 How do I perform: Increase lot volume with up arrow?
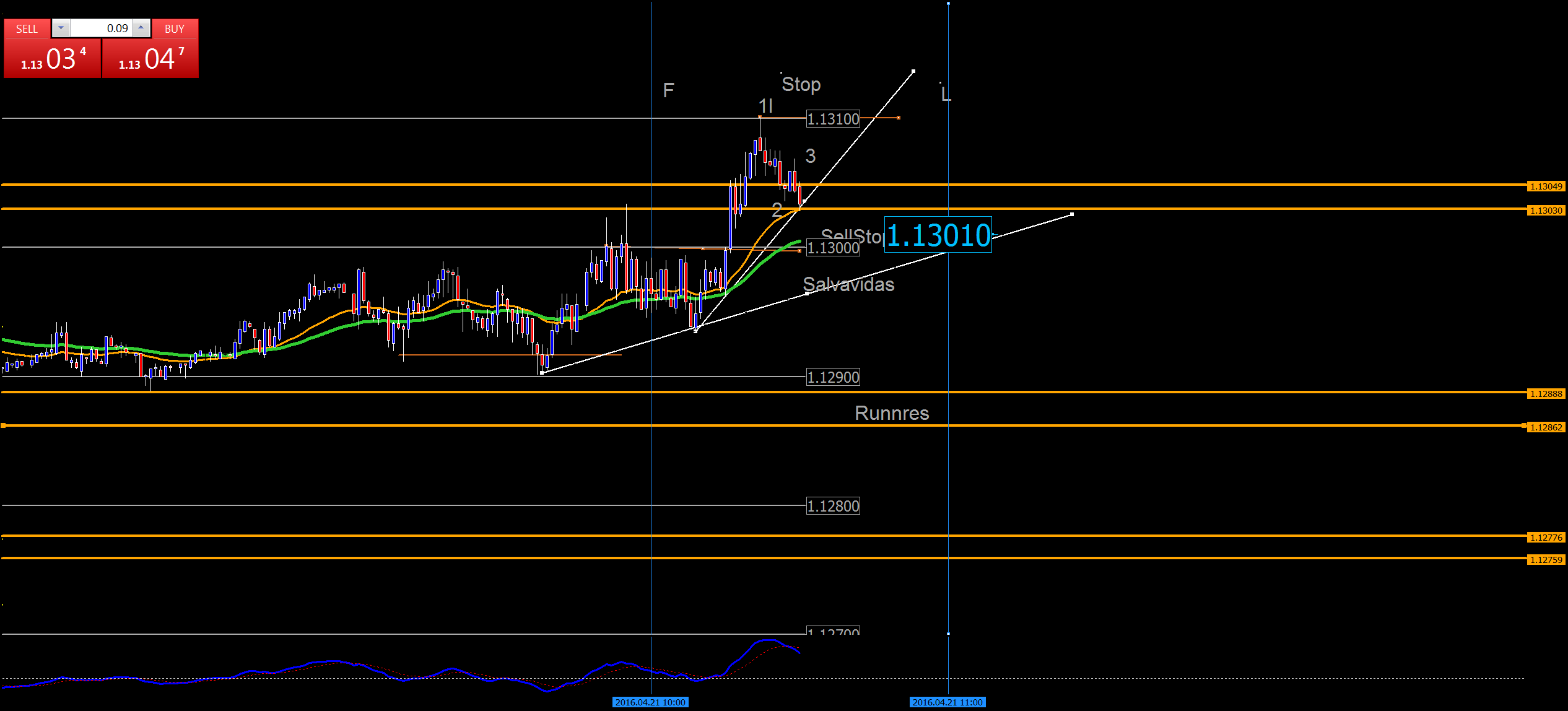tap(141, 28)
